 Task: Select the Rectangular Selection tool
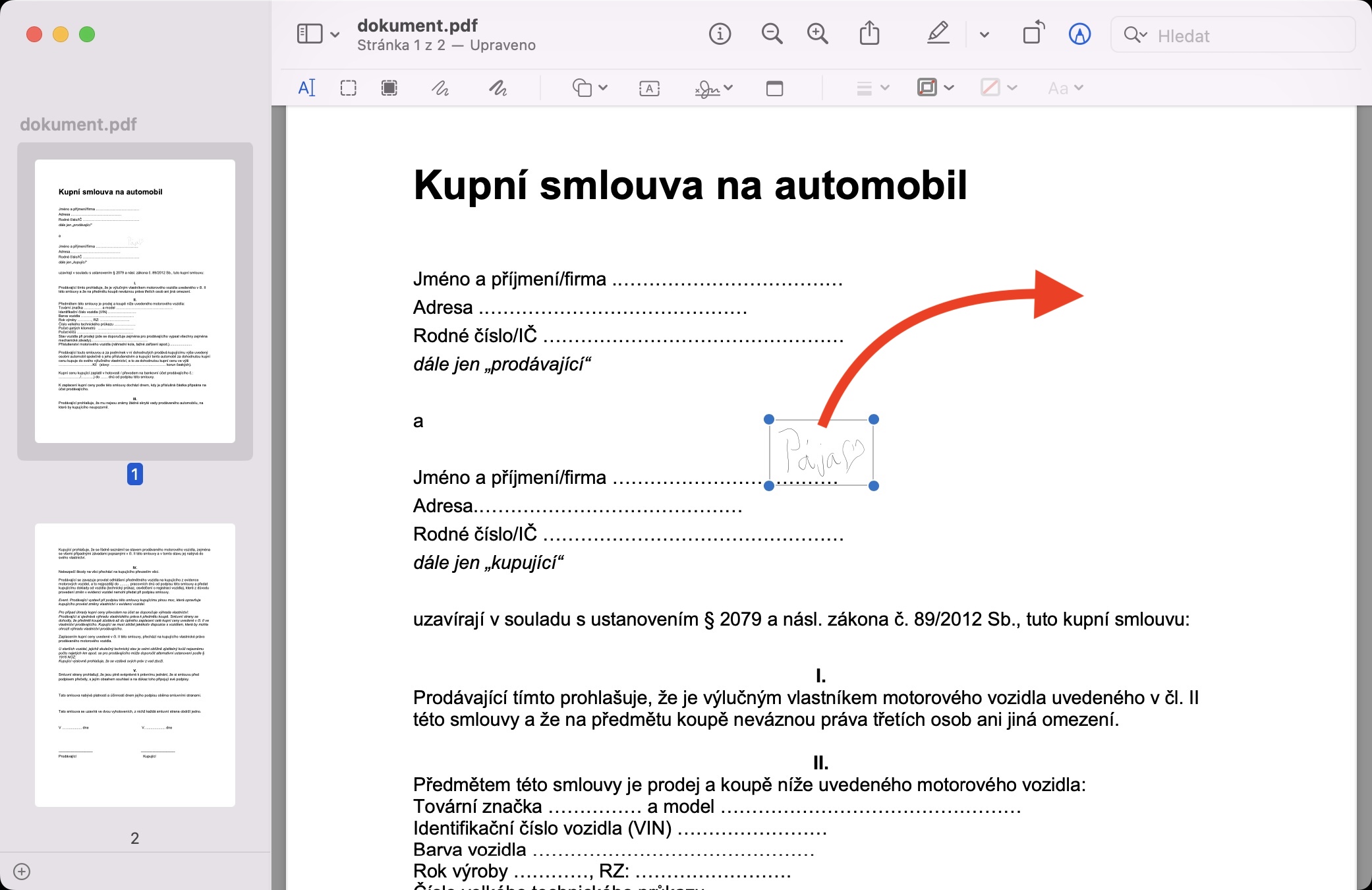348,88
